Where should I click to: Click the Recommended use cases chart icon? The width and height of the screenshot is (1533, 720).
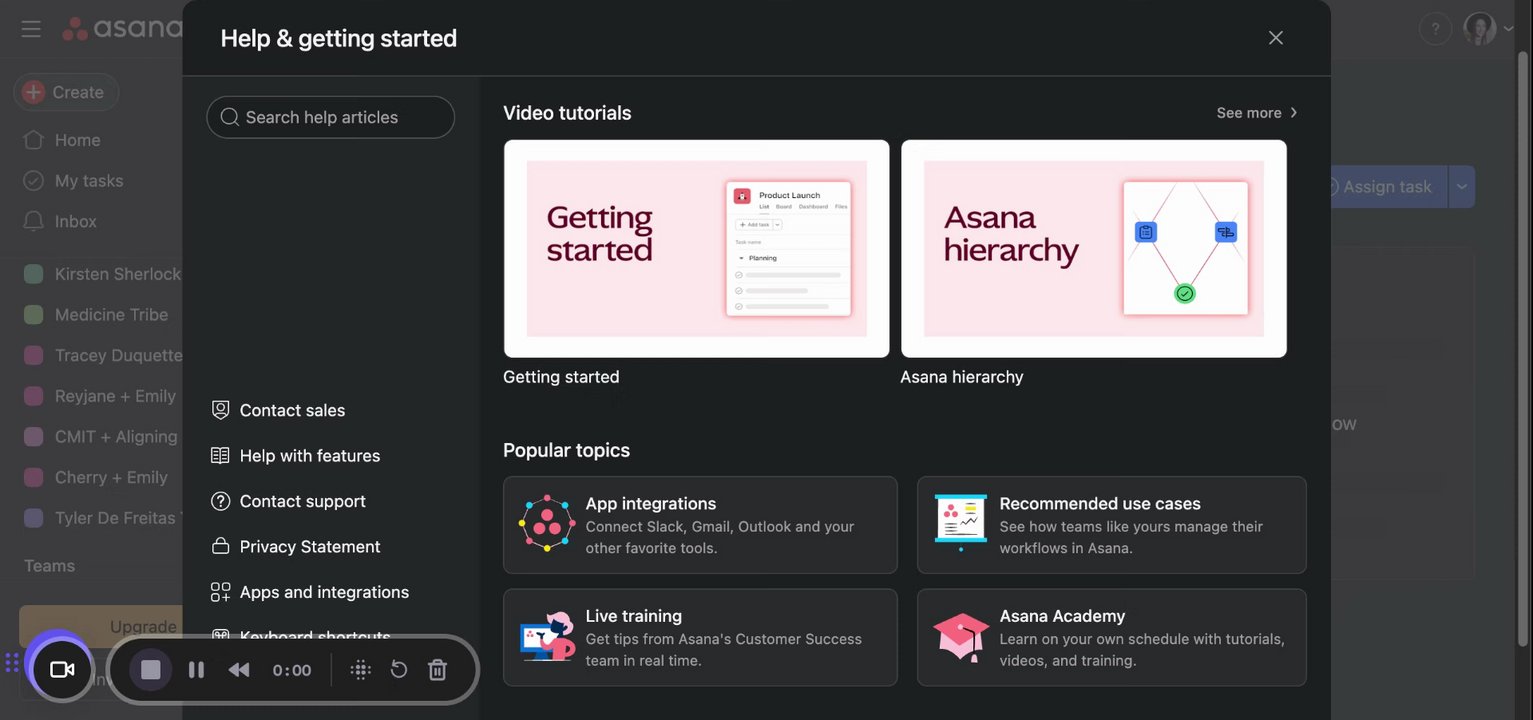coord(960,523)
